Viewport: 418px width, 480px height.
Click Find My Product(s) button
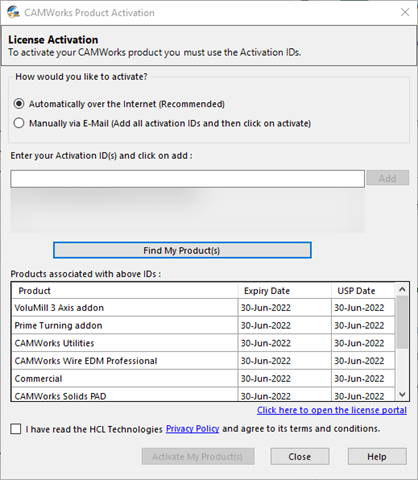(182, 250)
